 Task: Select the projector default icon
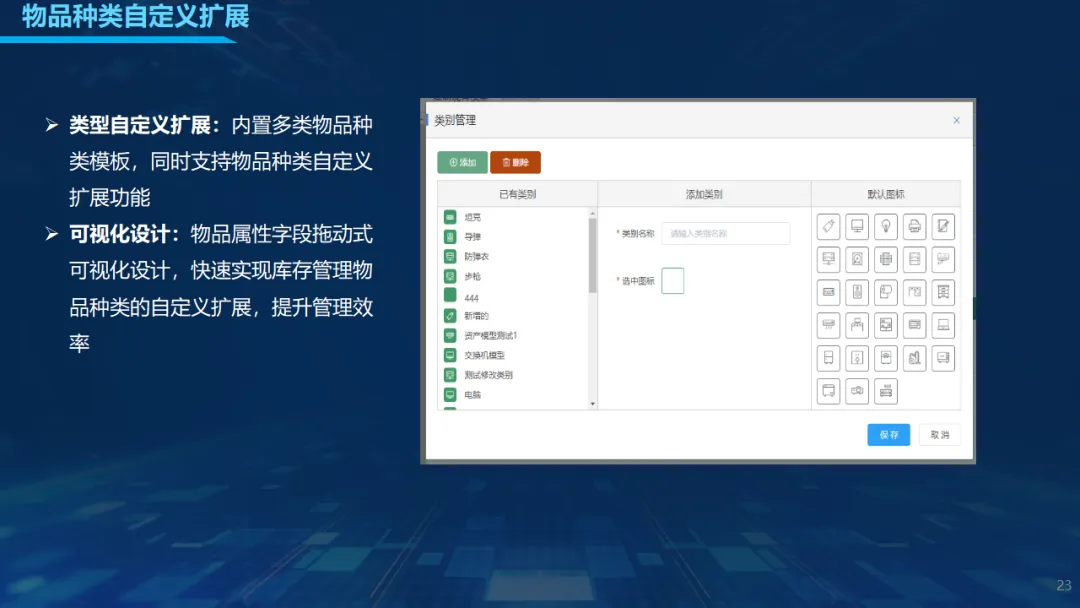(857, 391)
